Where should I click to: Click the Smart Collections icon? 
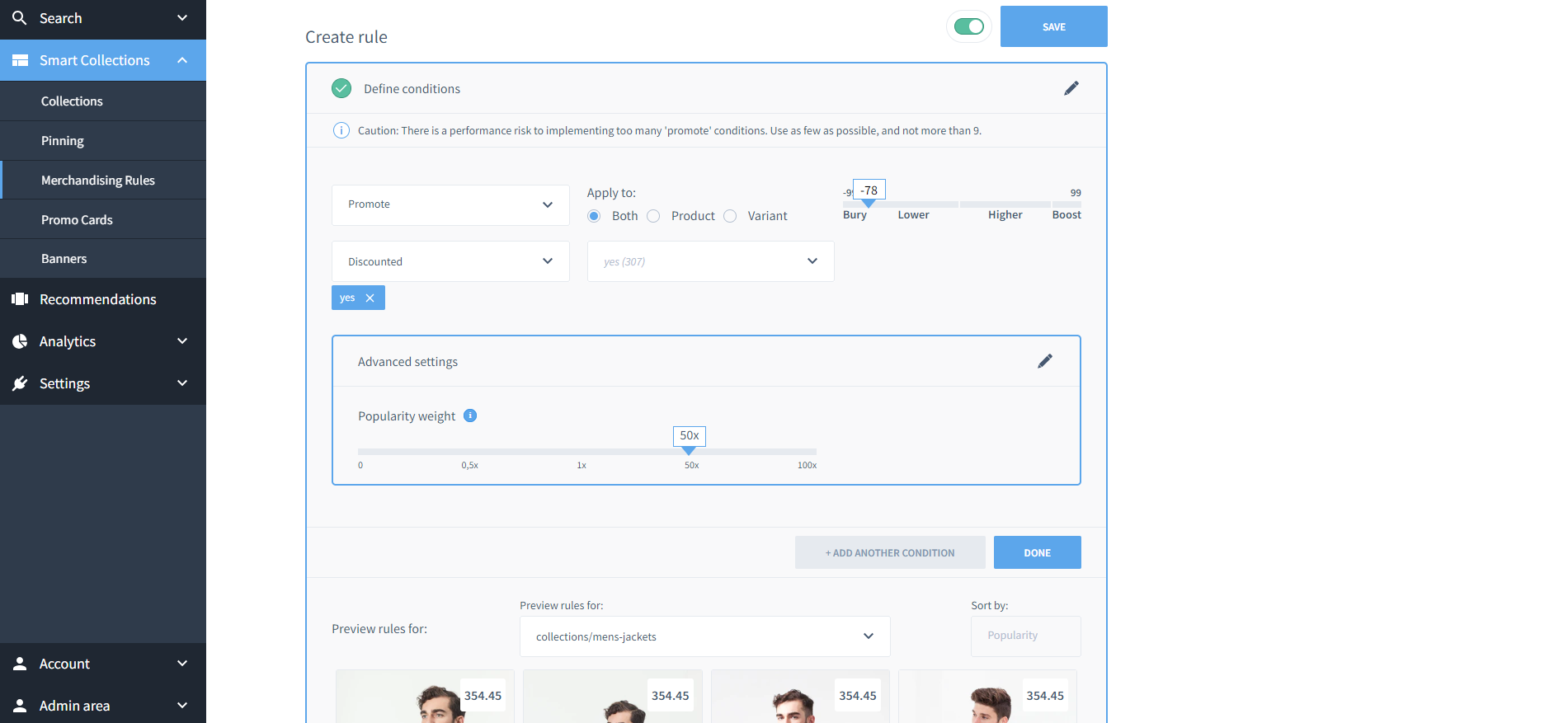[x=20, y=60]
